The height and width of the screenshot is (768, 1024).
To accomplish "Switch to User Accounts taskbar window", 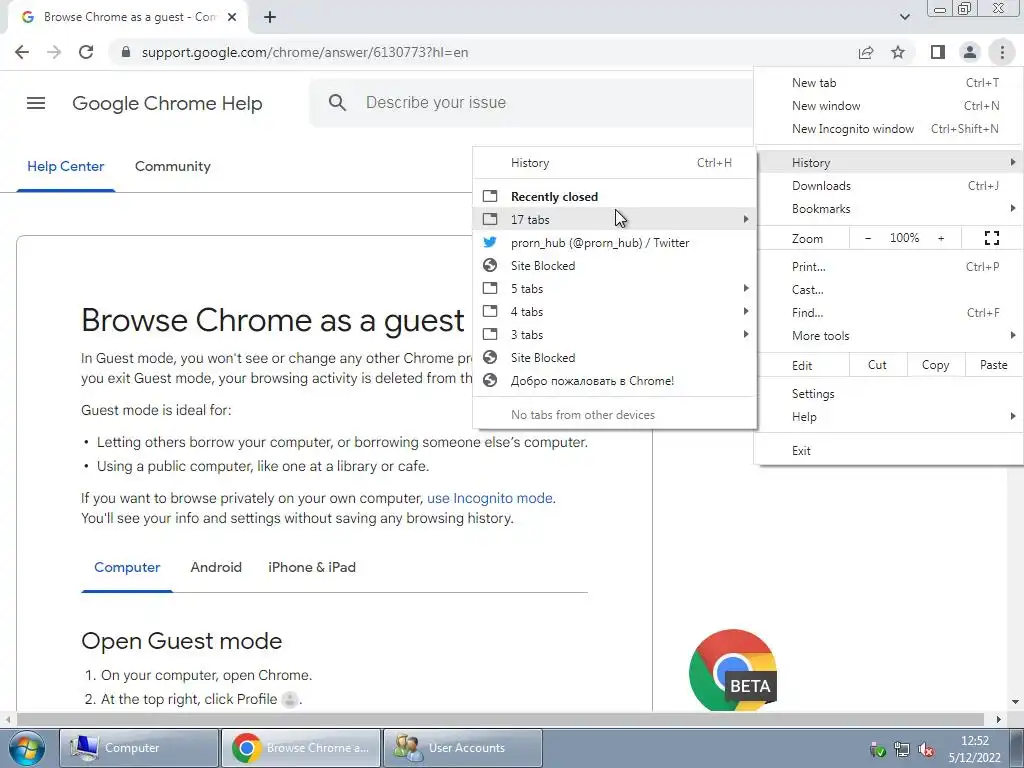I will (462, 748).
